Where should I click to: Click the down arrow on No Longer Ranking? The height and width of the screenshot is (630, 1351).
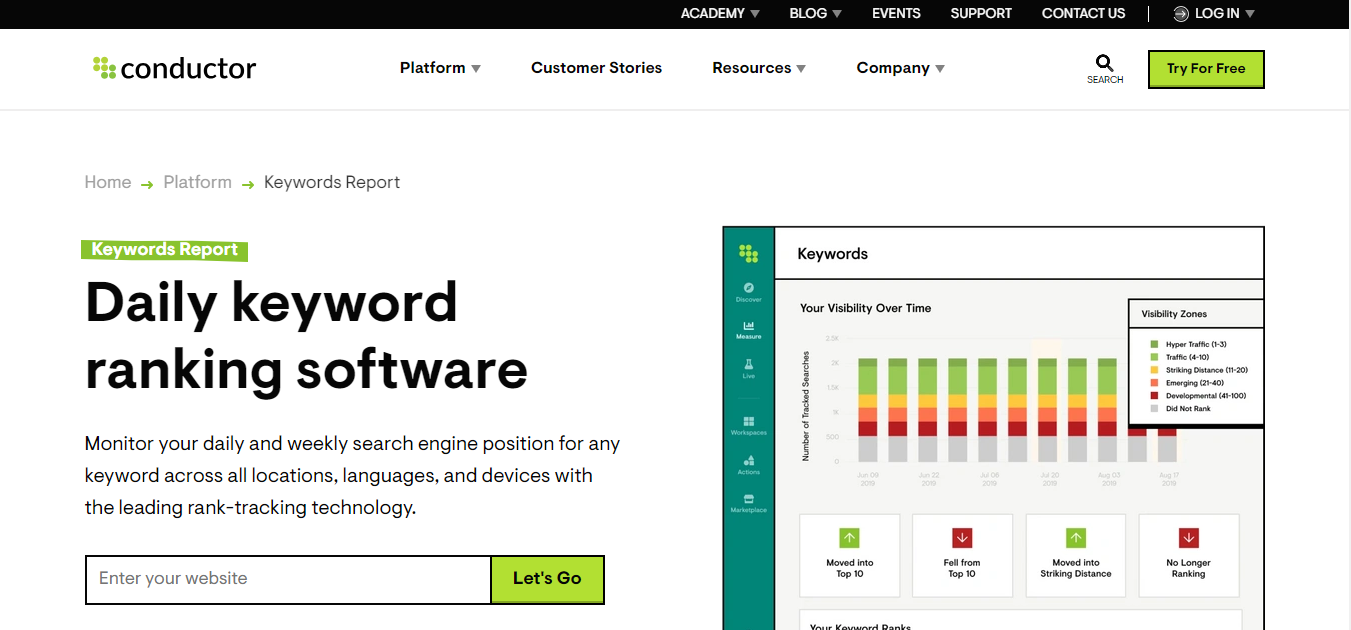1189,538
